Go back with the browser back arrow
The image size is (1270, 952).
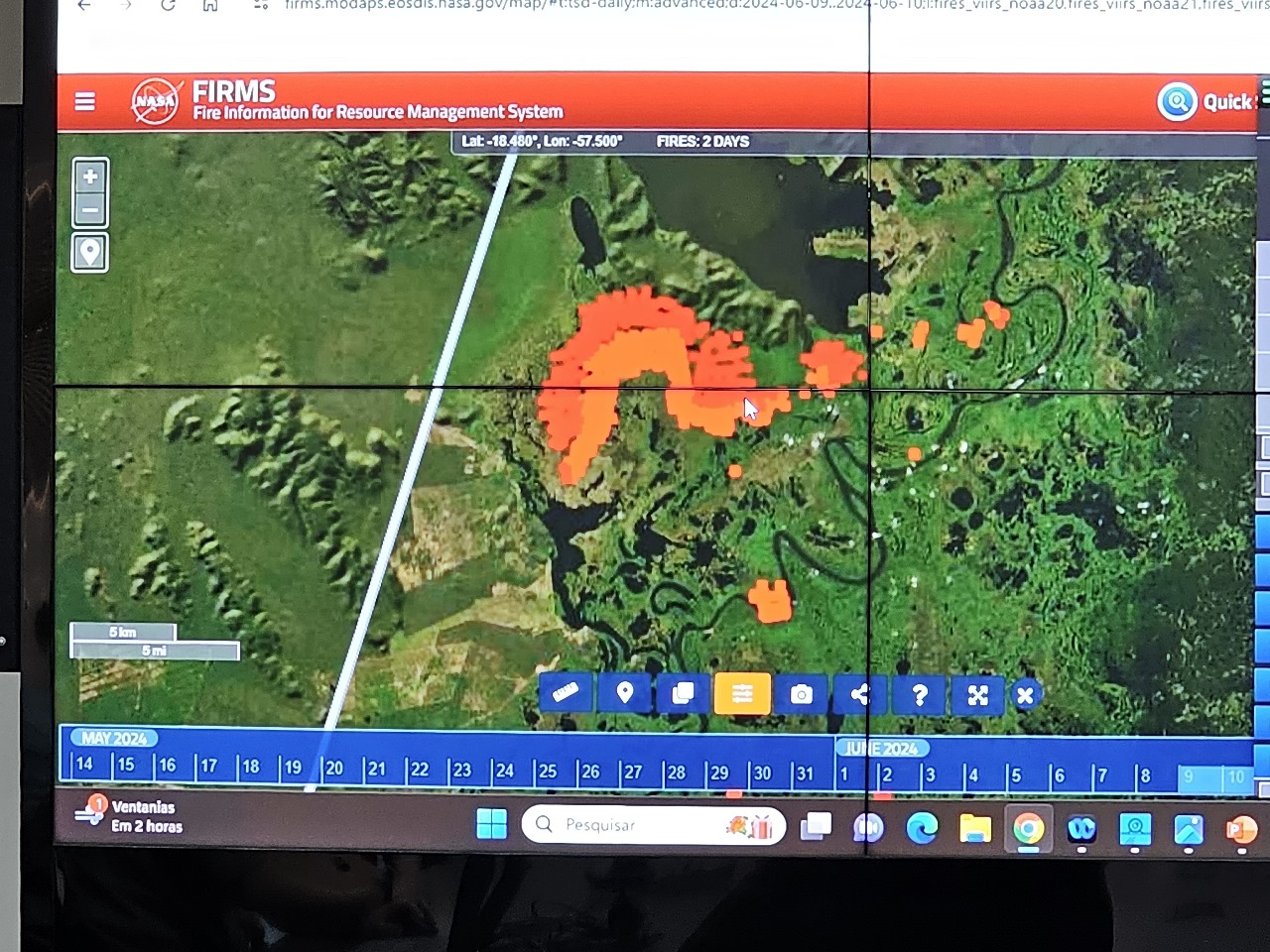pos(85,5)
